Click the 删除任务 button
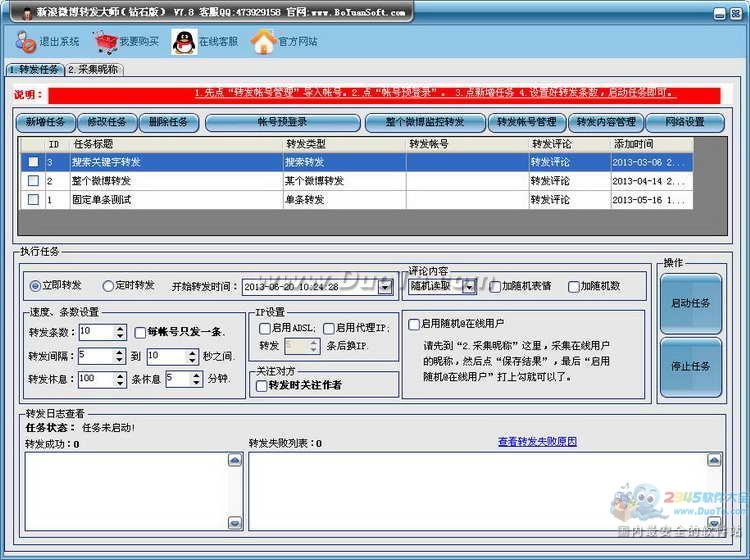Screen dimensions: 750x560 (168, 122)
